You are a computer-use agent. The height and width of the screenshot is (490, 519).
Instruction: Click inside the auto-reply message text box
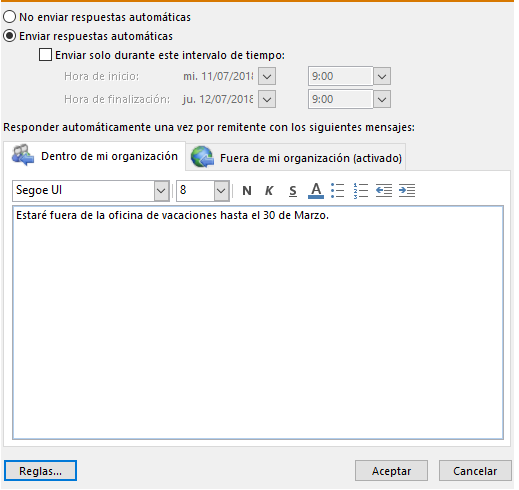(x=258, y=323)
